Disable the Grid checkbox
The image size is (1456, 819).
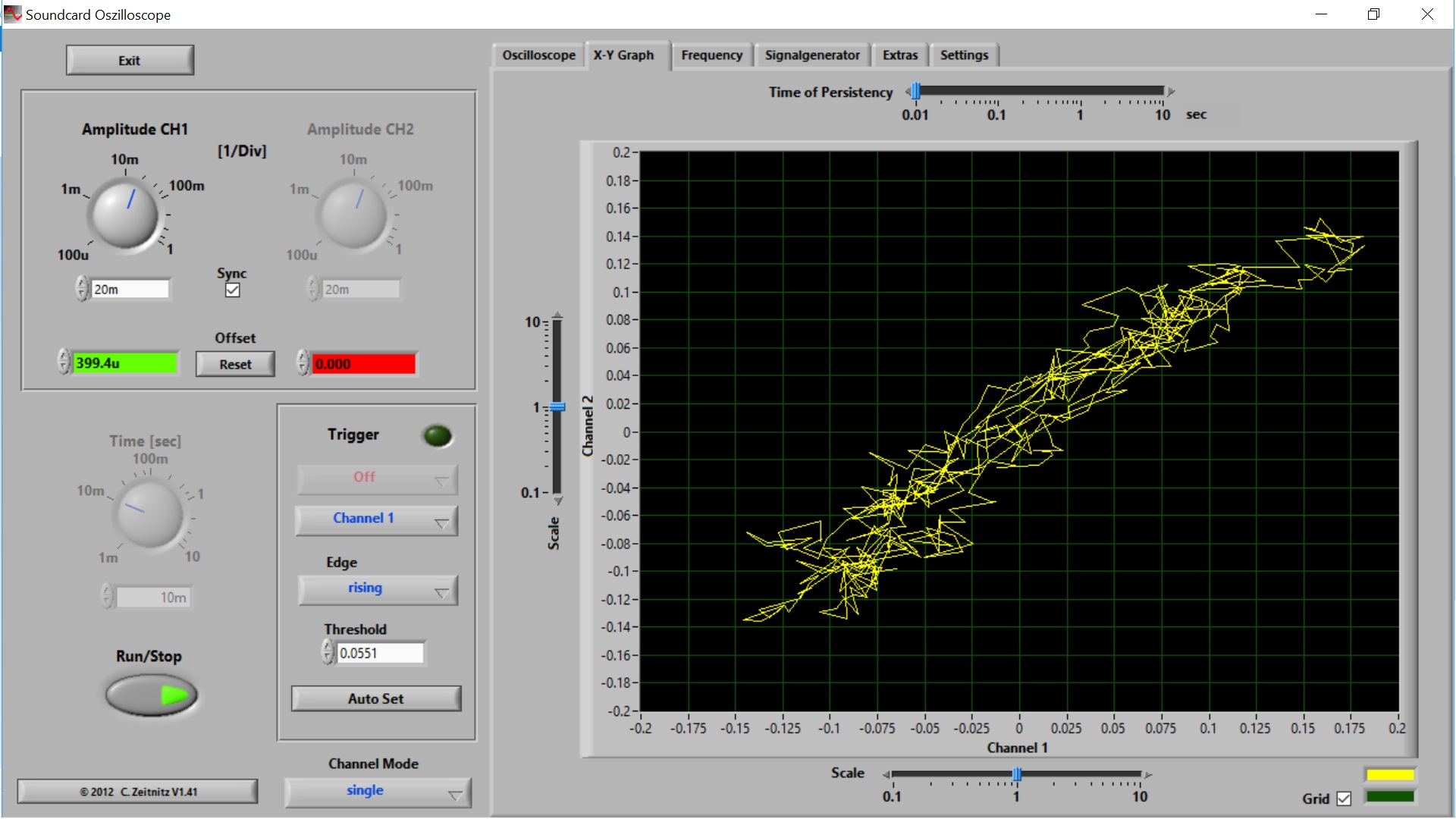tap(1344, 799)
